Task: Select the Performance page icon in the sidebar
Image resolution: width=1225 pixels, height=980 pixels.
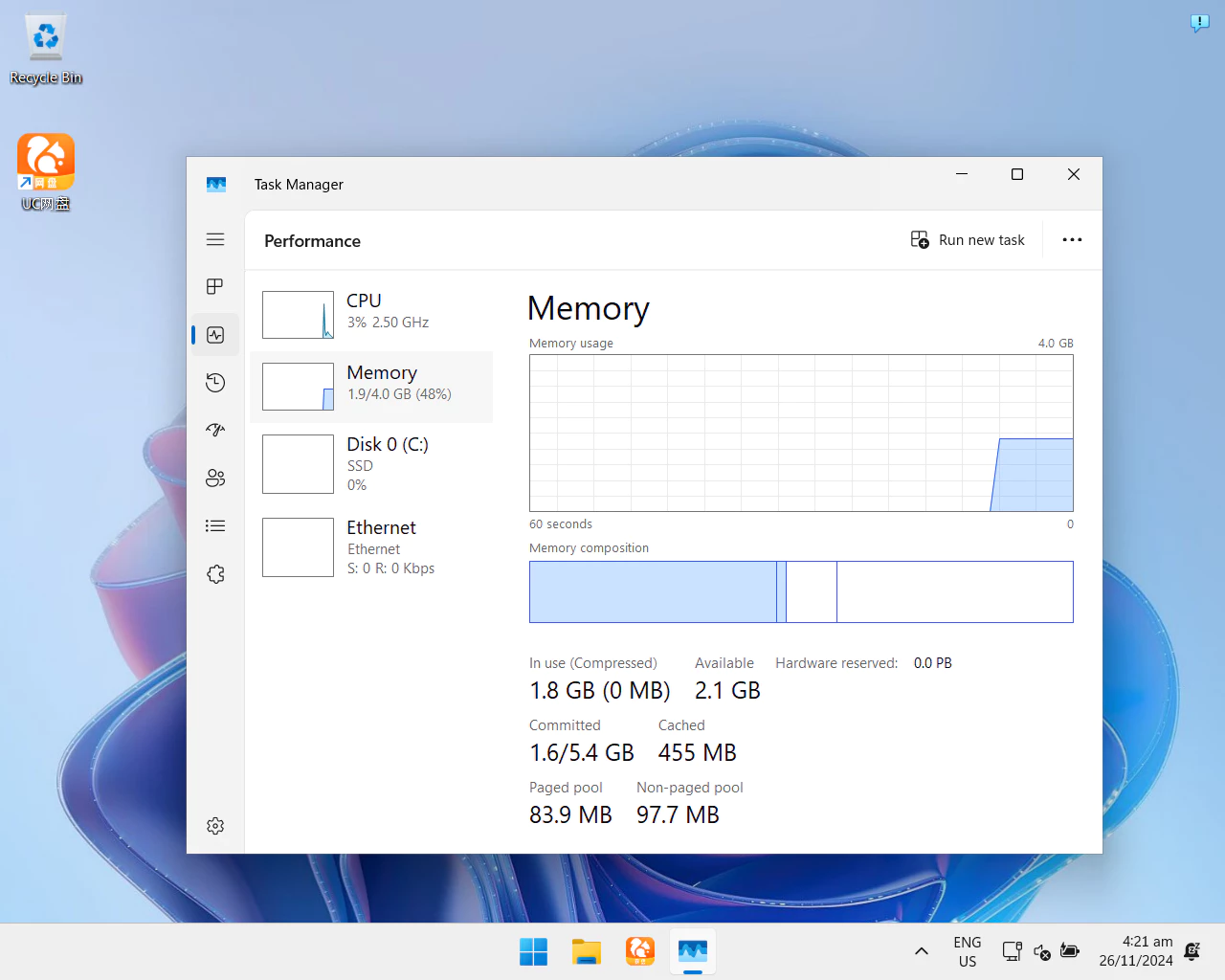Action: [x=215, y=335]
